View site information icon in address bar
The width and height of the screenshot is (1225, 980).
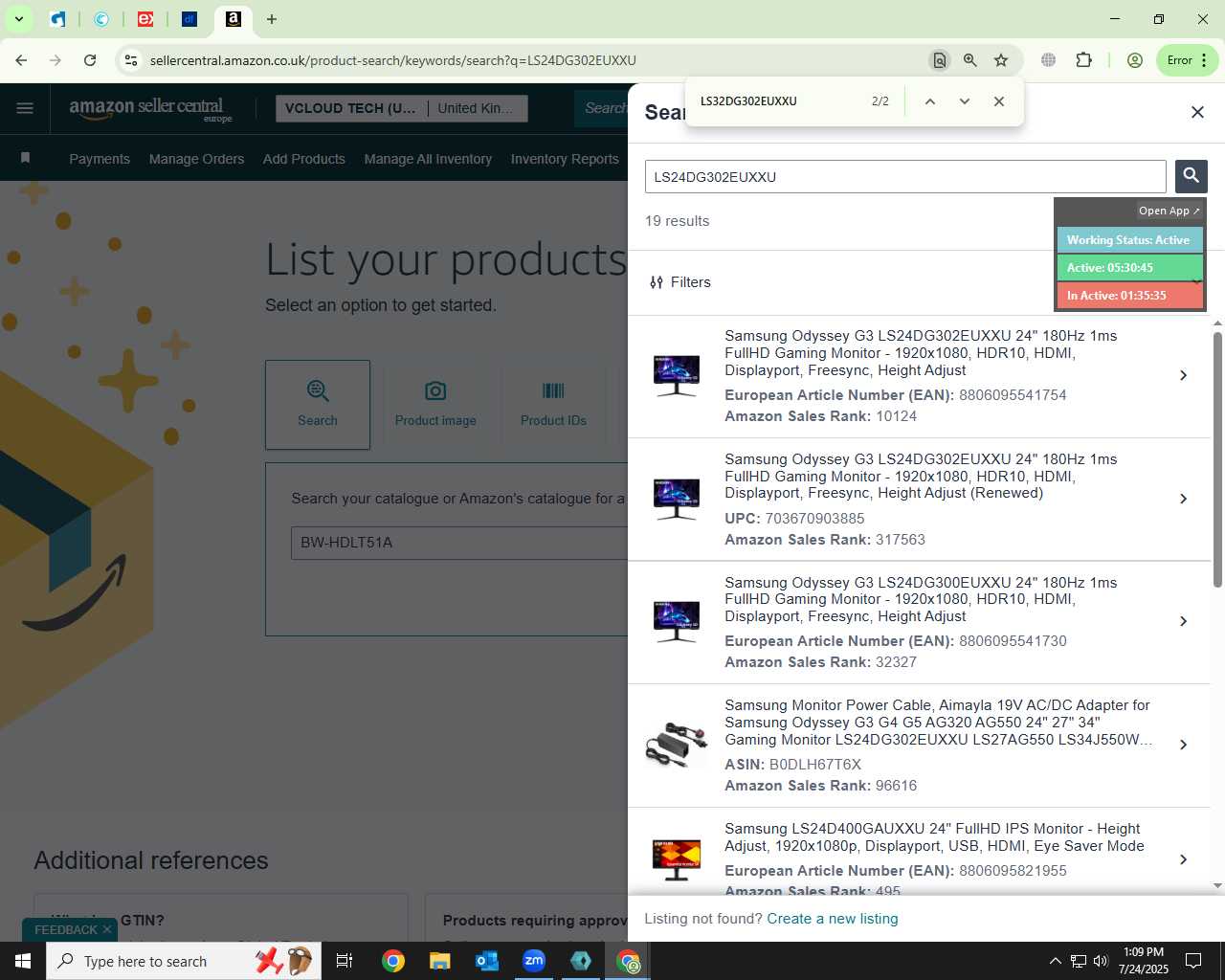click(x=131, y=60)
